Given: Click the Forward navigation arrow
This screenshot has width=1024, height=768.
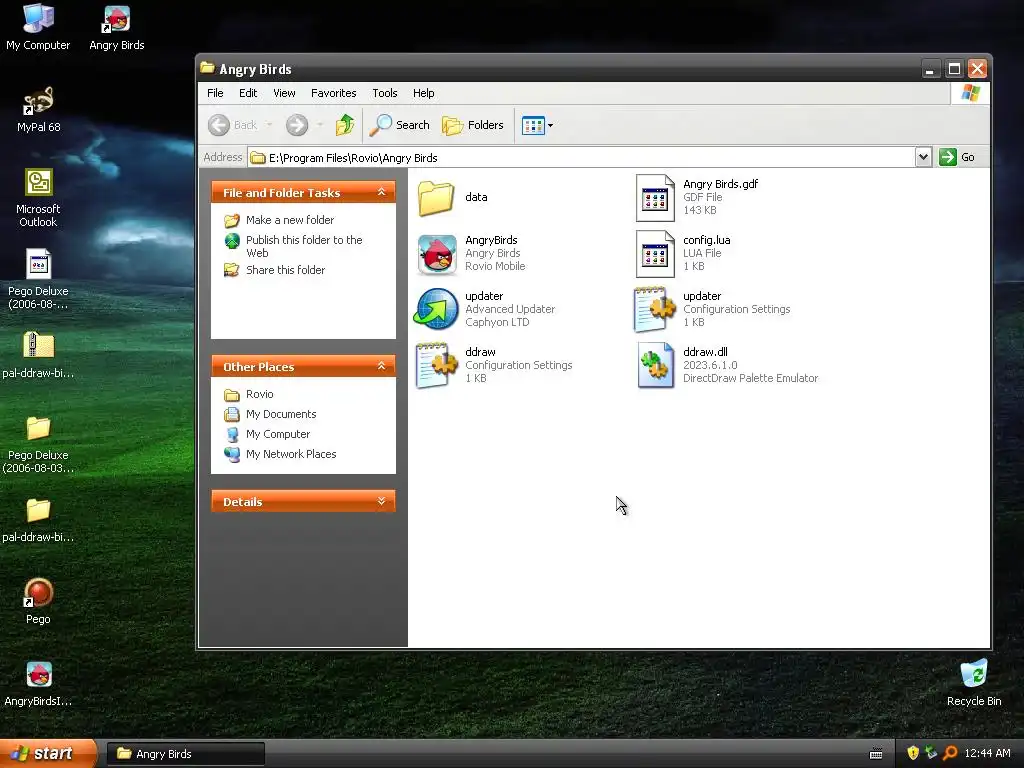Looking at the screenshot, I should coord(296,125).
